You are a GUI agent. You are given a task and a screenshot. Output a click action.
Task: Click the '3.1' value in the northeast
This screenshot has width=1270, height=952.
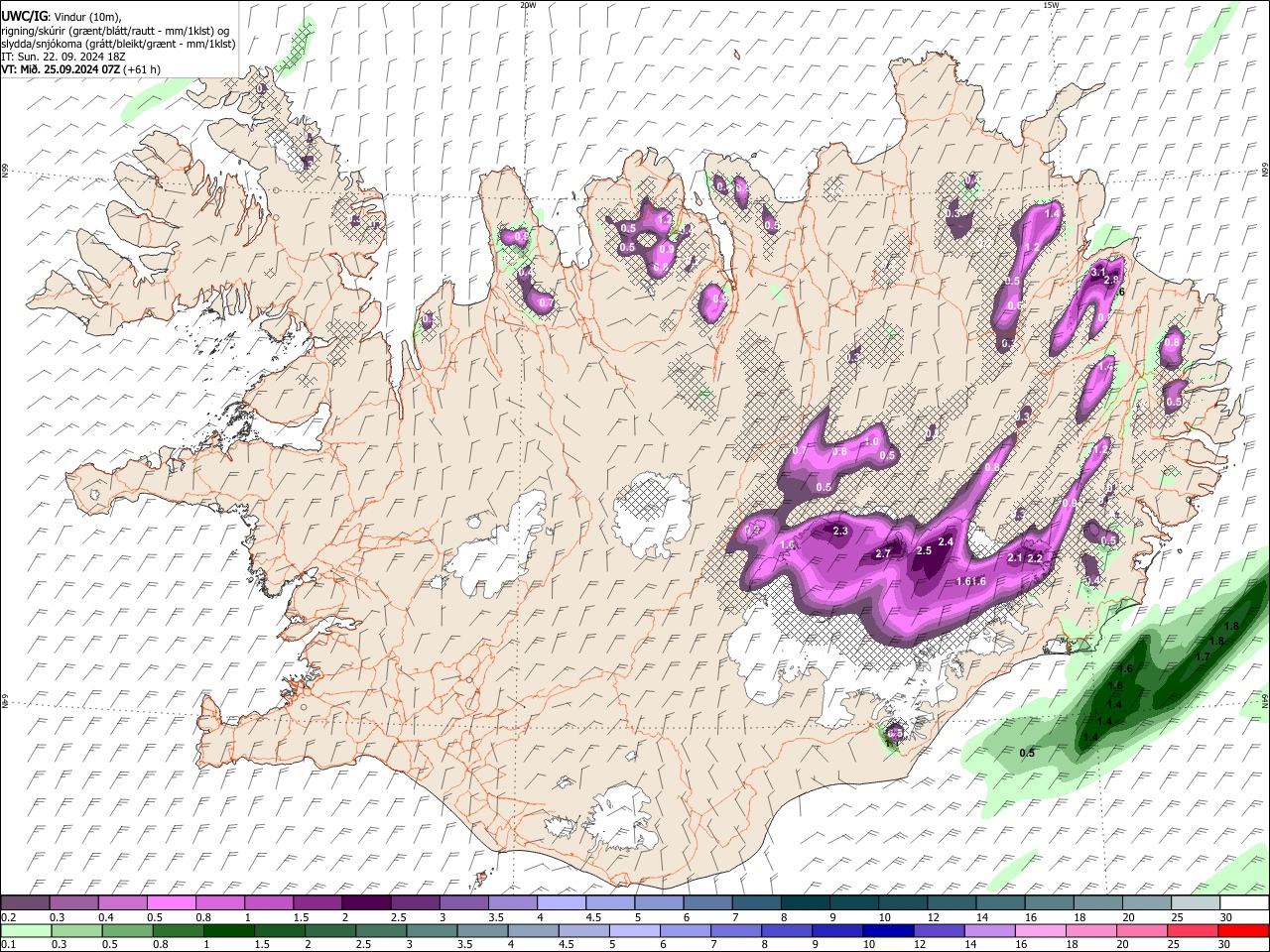(1098, 272)
